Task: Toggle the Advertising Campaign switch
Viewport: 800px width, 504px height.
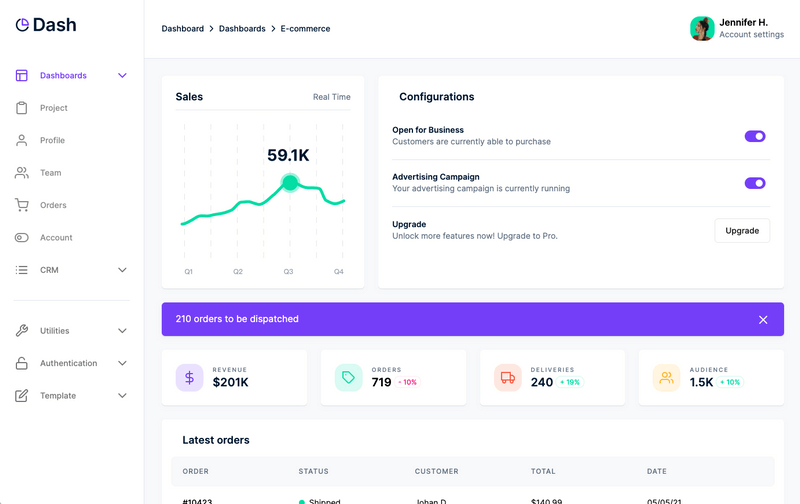Action: pyautogui.click(x=755, y=183)
